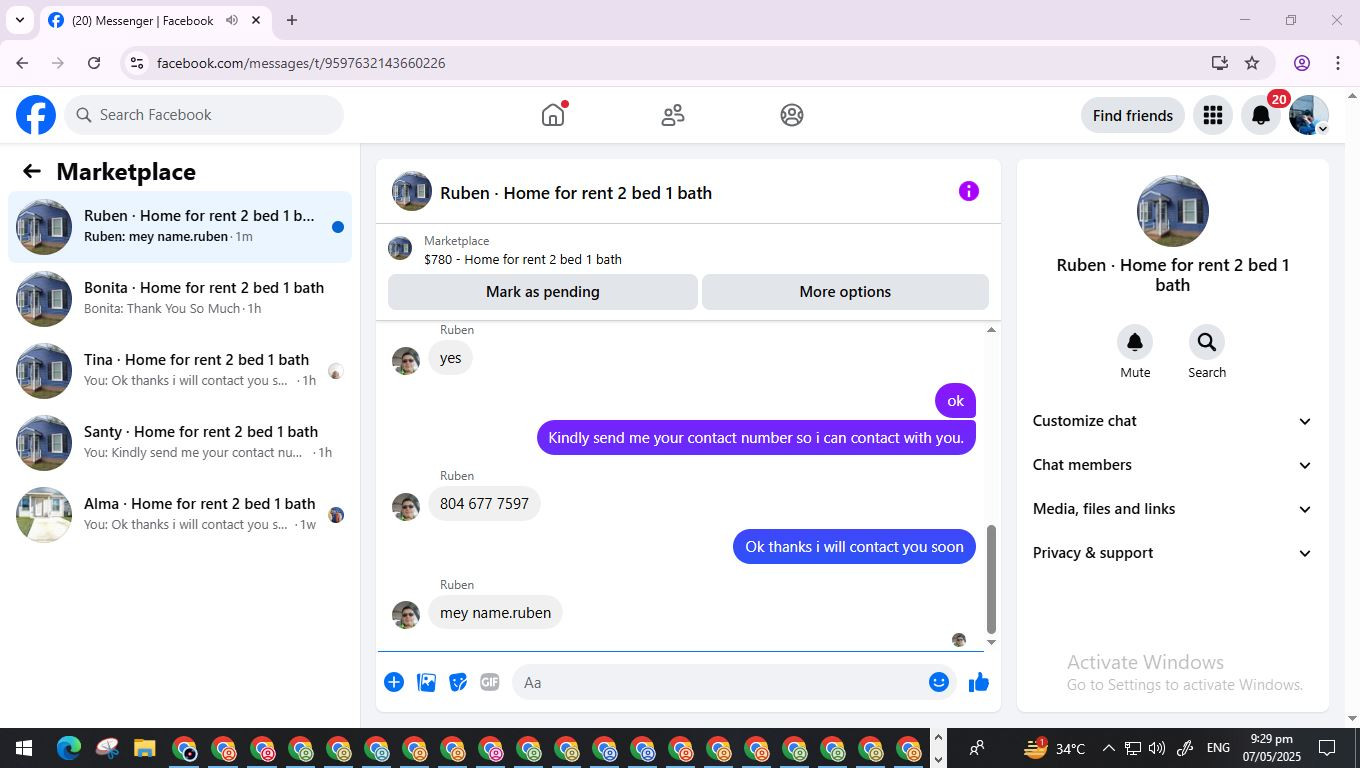
Task: Click Ruben's house thumbnail in right panel
Action: pyautogui.click(x=1172, y=211)
